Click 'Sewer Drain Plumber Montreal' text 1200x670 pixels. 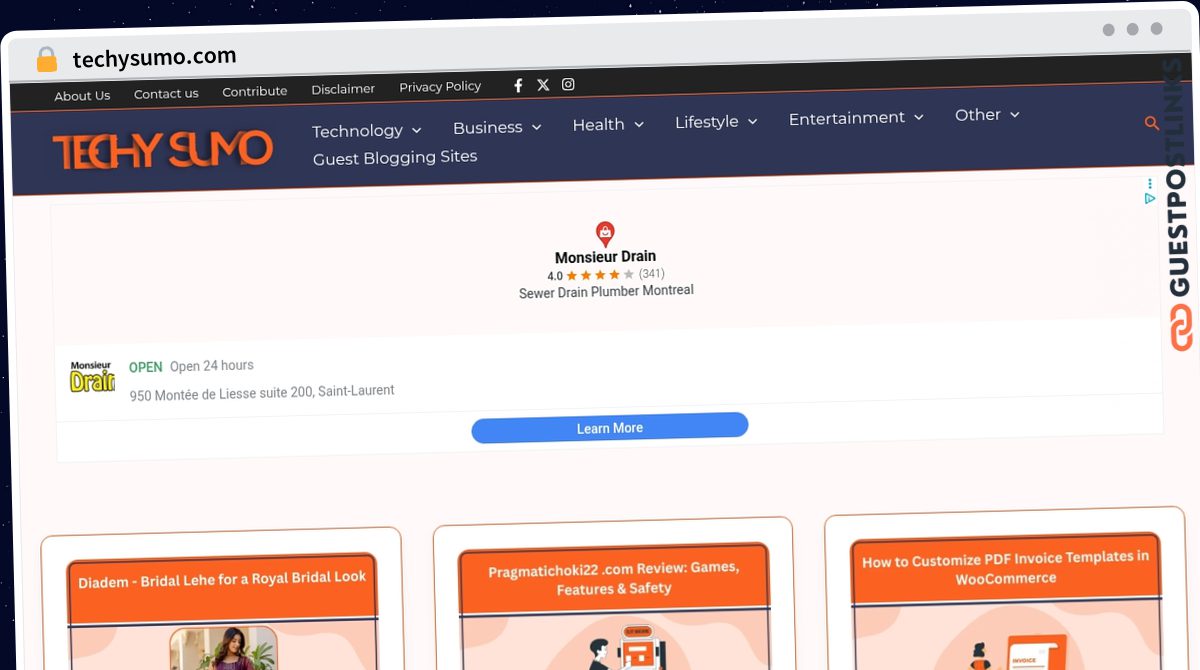pyautogui.click(x=606, y=292)
